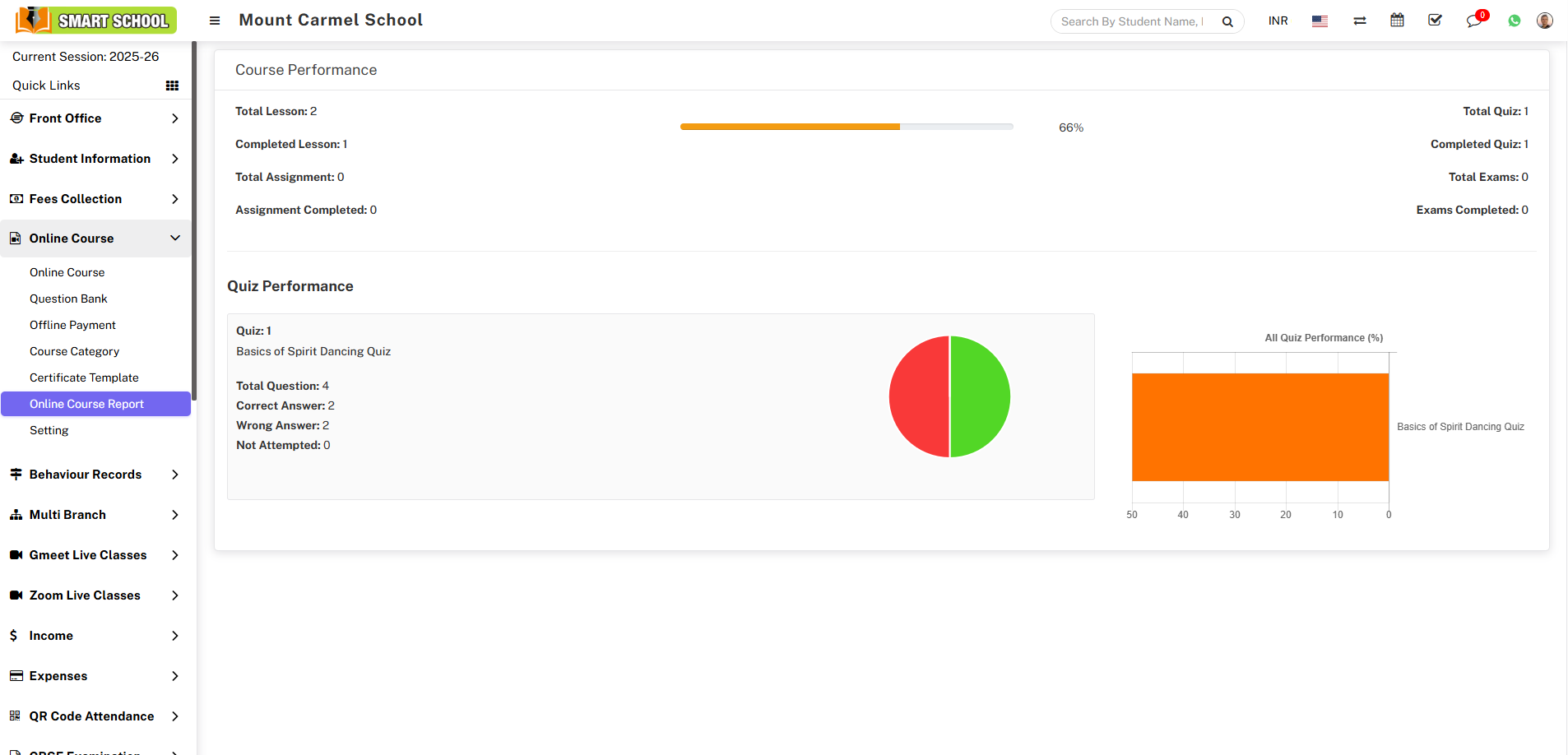Collapse the Online Course menu

tap(95, 239)
